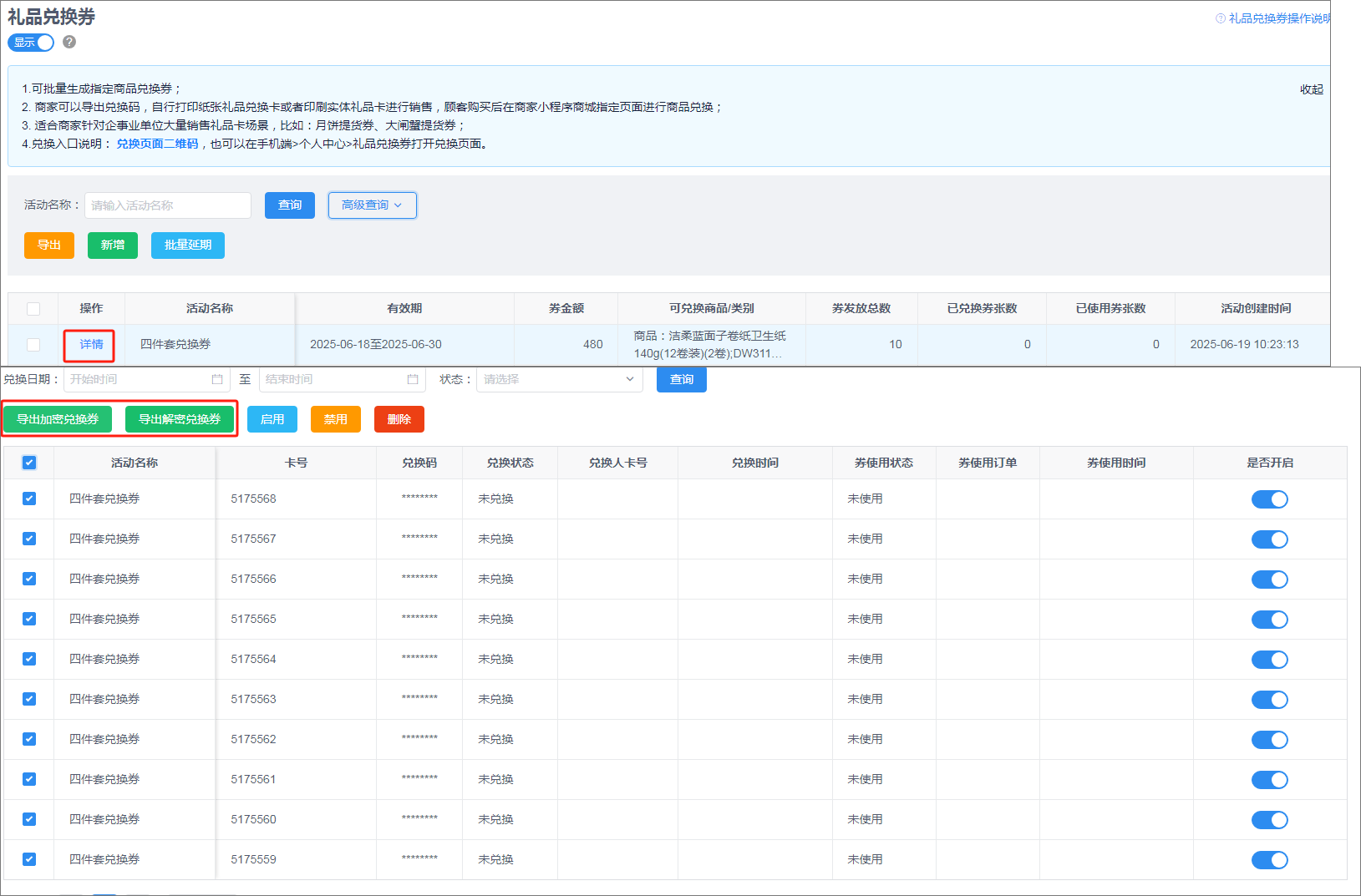This screenshot has width=1361, height=896.
Task: Click the 礼品兑换券 page title
Action: tap(52, 17)
